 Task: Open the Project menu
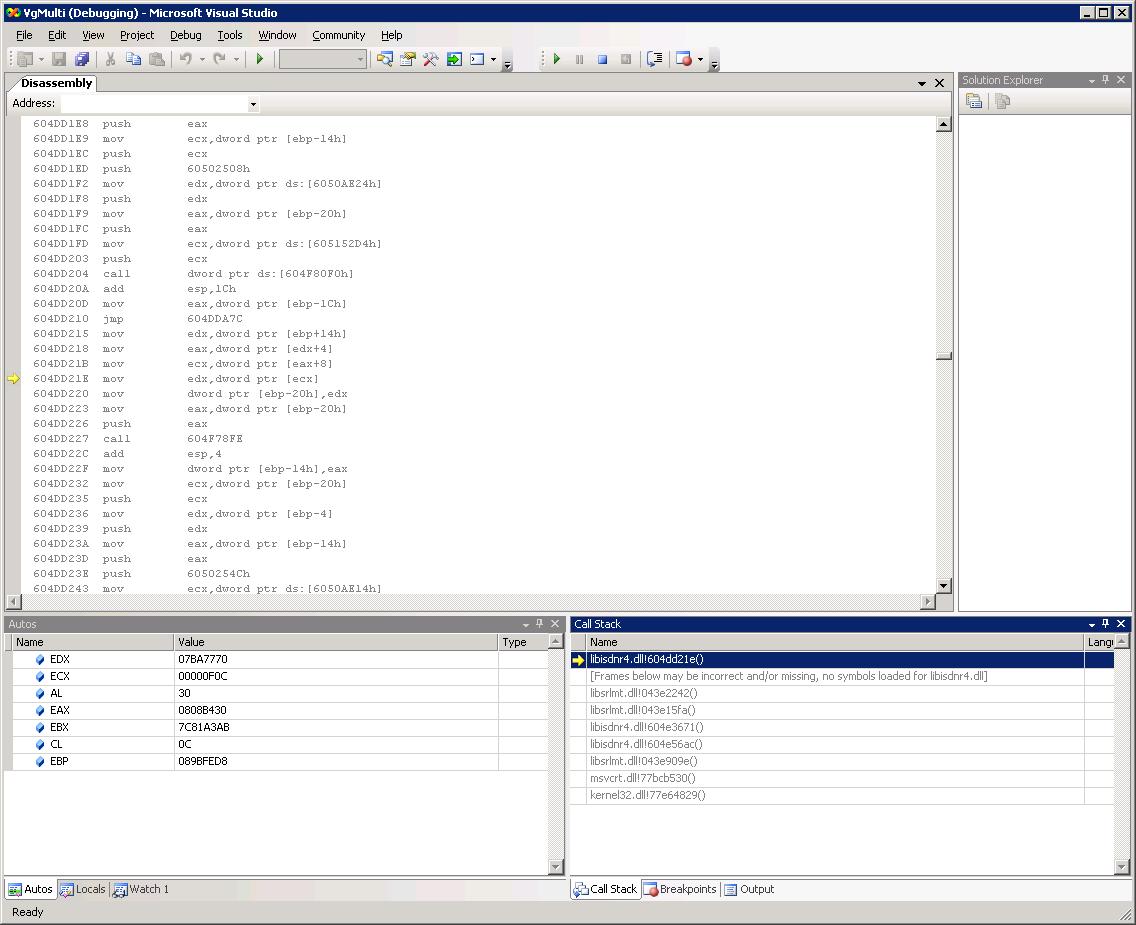tap(137, 35)
